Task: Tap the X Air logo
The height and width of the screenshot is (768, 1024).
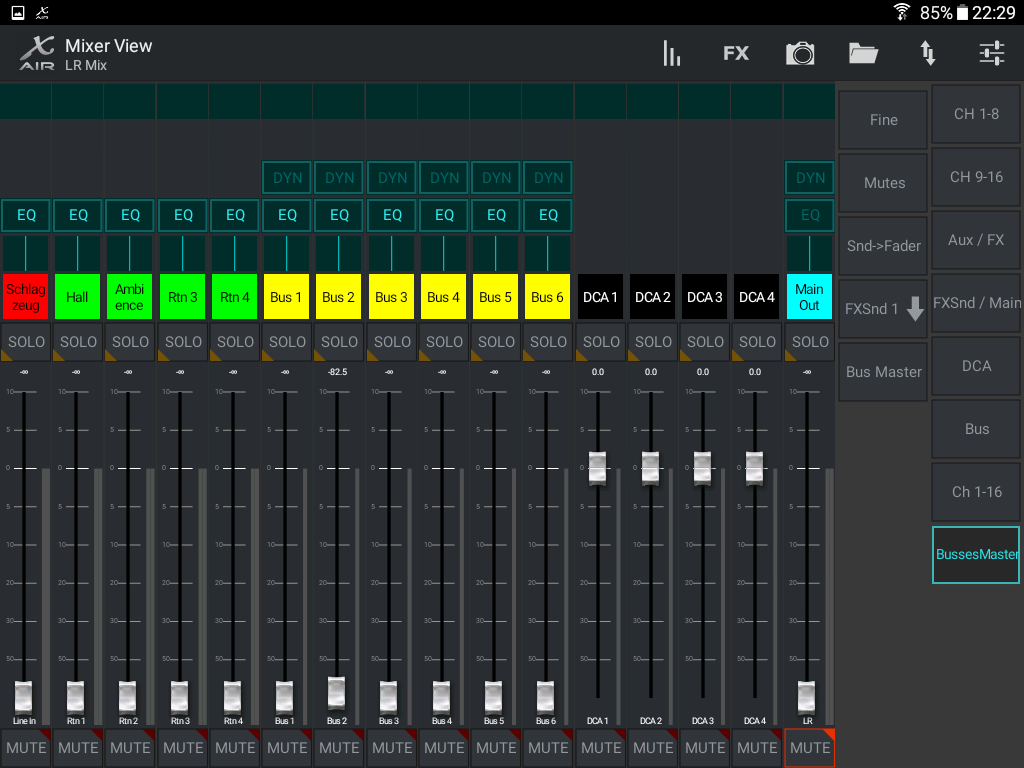Action: [37, 54]
